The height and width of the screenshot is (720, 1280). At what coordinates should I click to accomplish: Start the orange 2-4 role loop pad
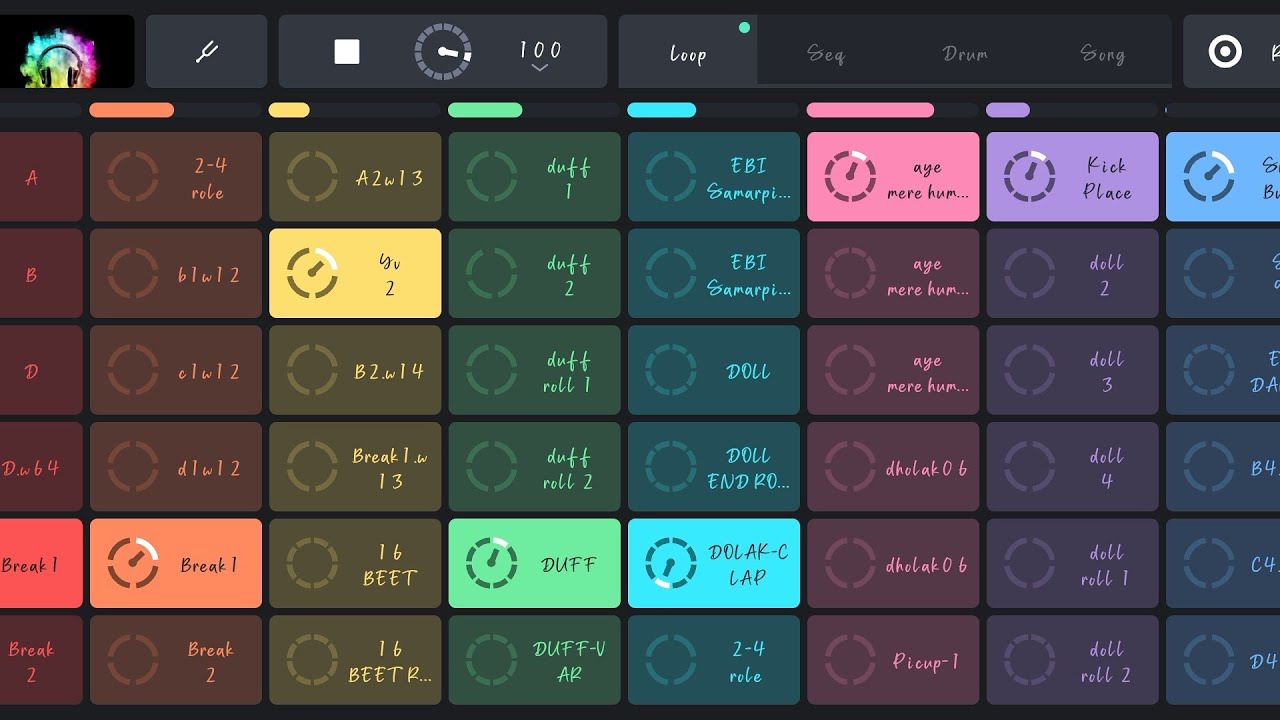pyautogui.click(x=176, y=177)
